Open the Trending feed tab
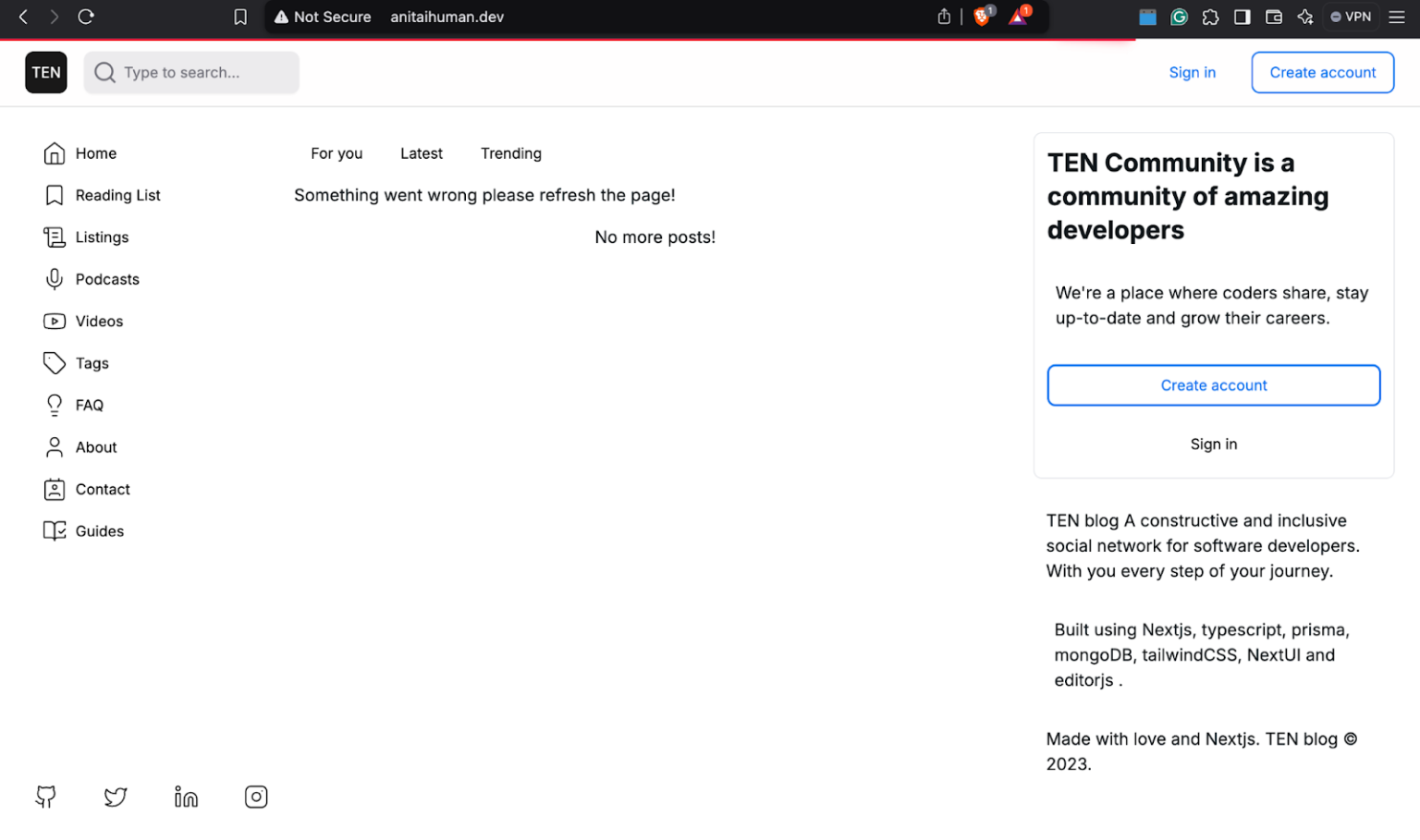The width and height of the screenshot is (1420, 840). pyautogui.click(x=510, y=153)
